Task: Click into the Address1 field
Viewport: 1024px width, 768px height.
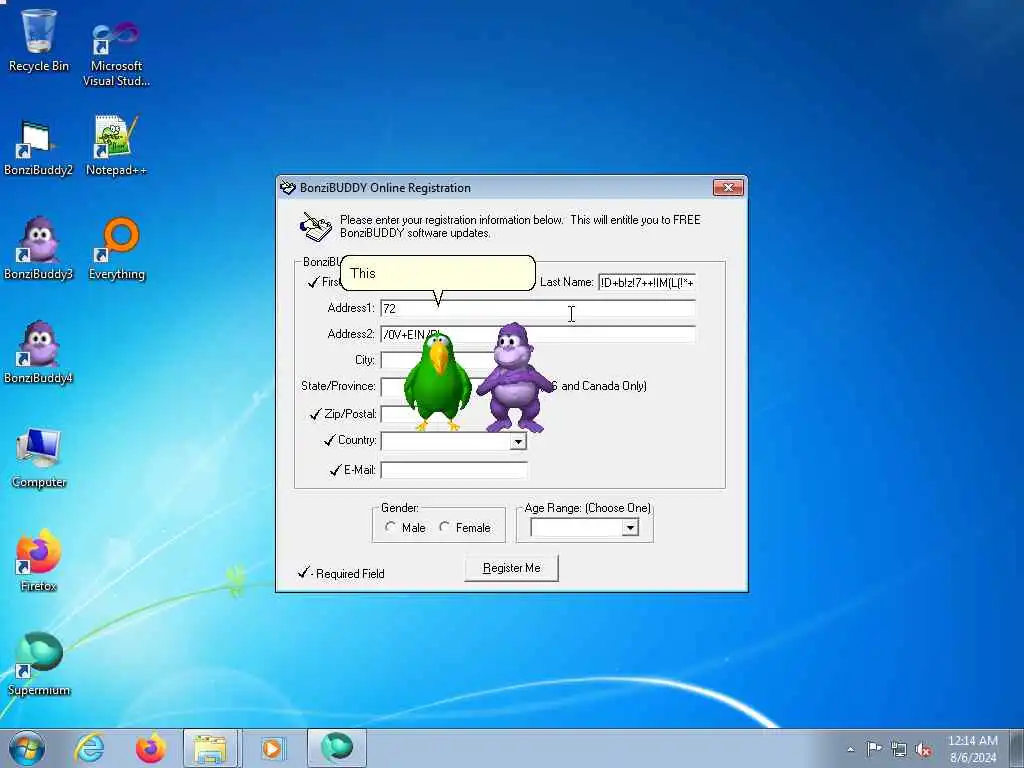Action: coord(538,308)
